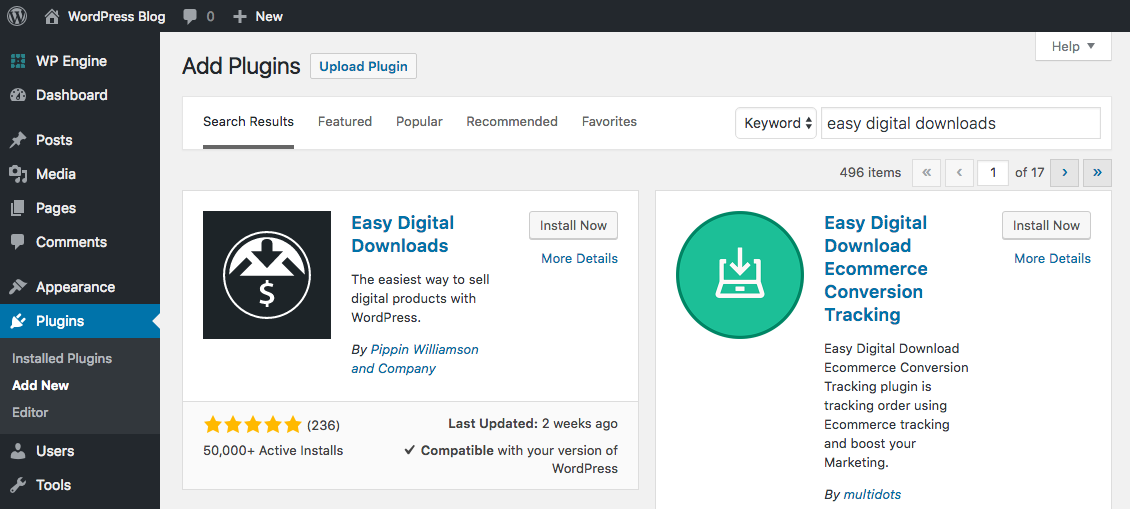Go to the first page of results
1130x509 pixels.
click(926, 173)
